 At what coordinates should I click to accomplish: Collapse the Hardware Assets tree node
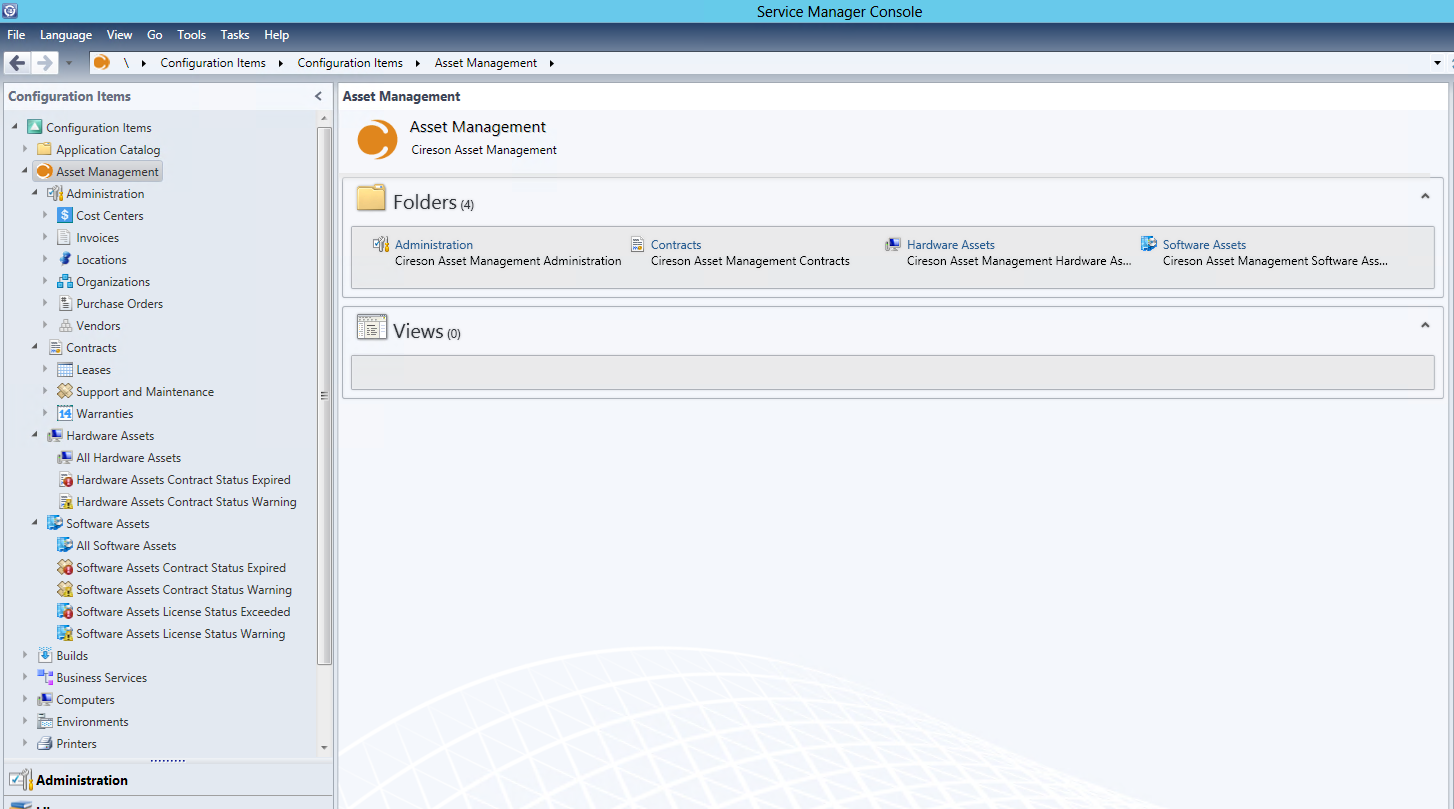(x=35, y=435)
